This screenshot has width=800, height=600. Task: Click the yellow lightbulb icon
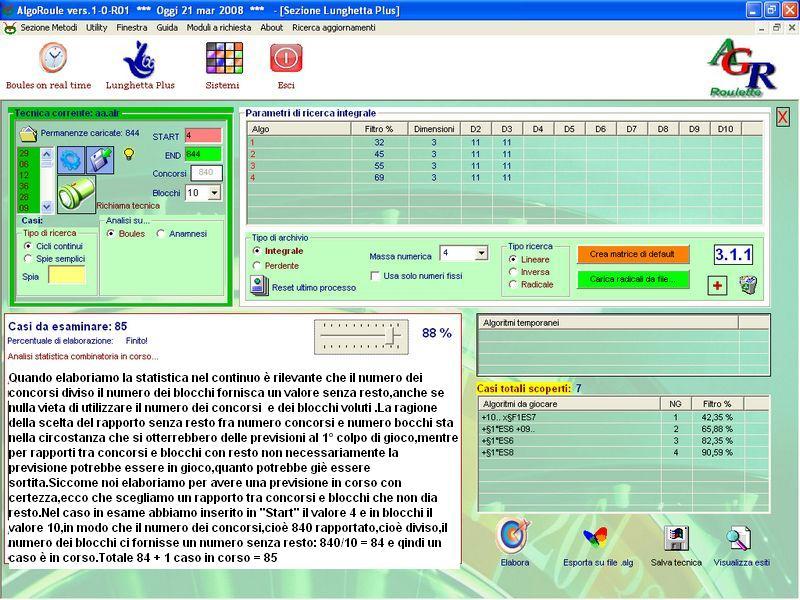tap(130, 154)
